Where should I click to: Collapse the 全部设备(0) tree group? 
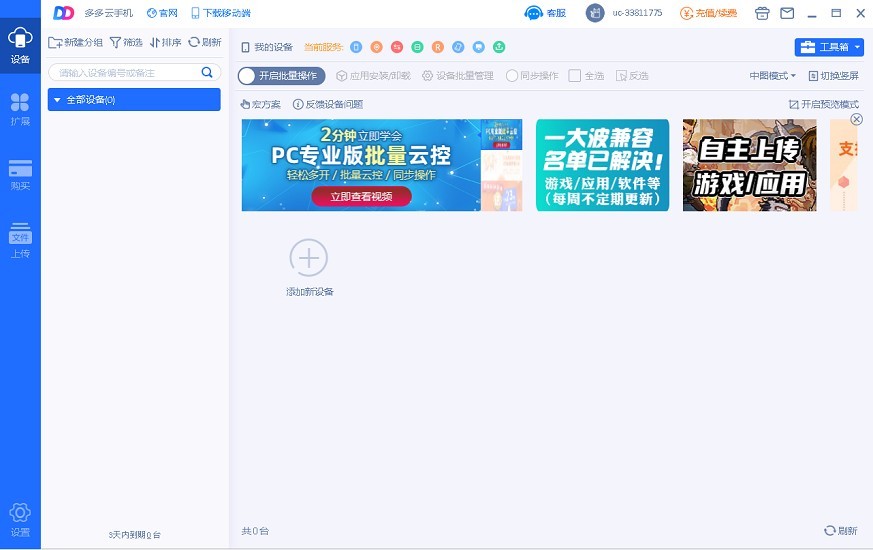point(57,100)
